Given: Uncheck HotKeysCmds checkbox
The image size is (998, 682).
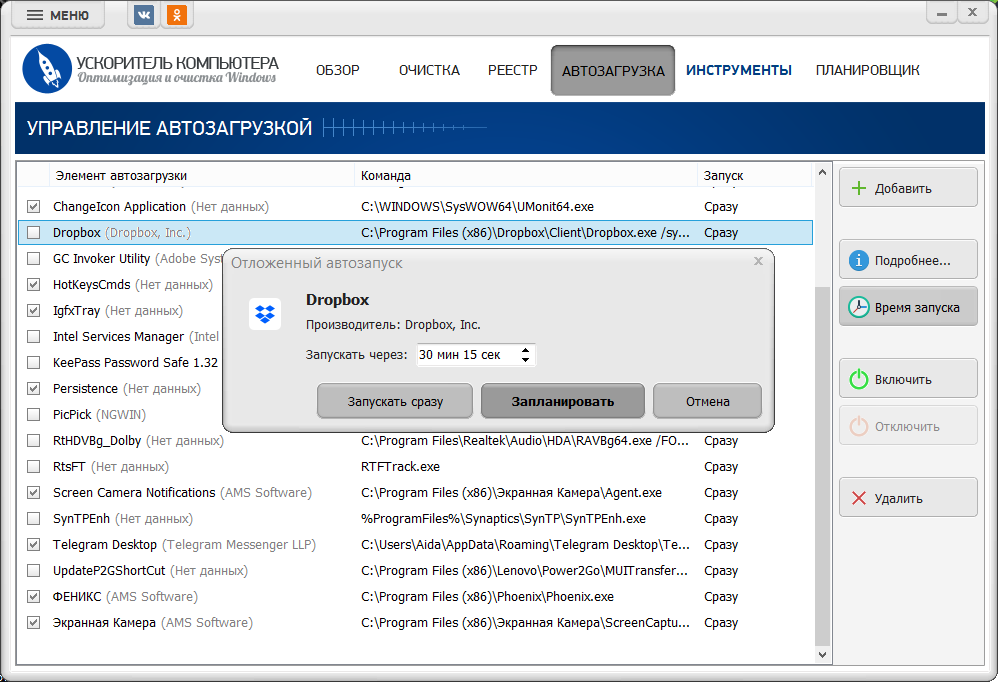Looking at the screenshot, I should click(34, 284).
